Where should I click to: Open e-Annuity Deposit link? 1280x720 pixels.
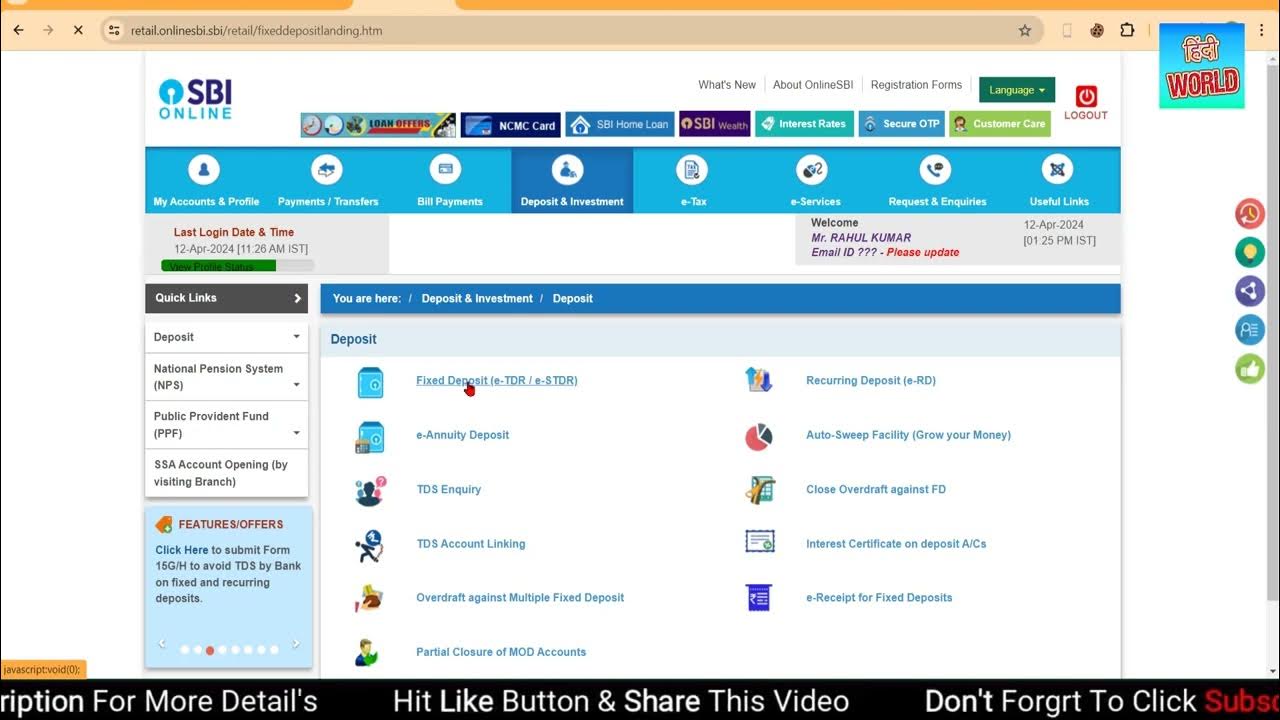click(x=463, y=435)
